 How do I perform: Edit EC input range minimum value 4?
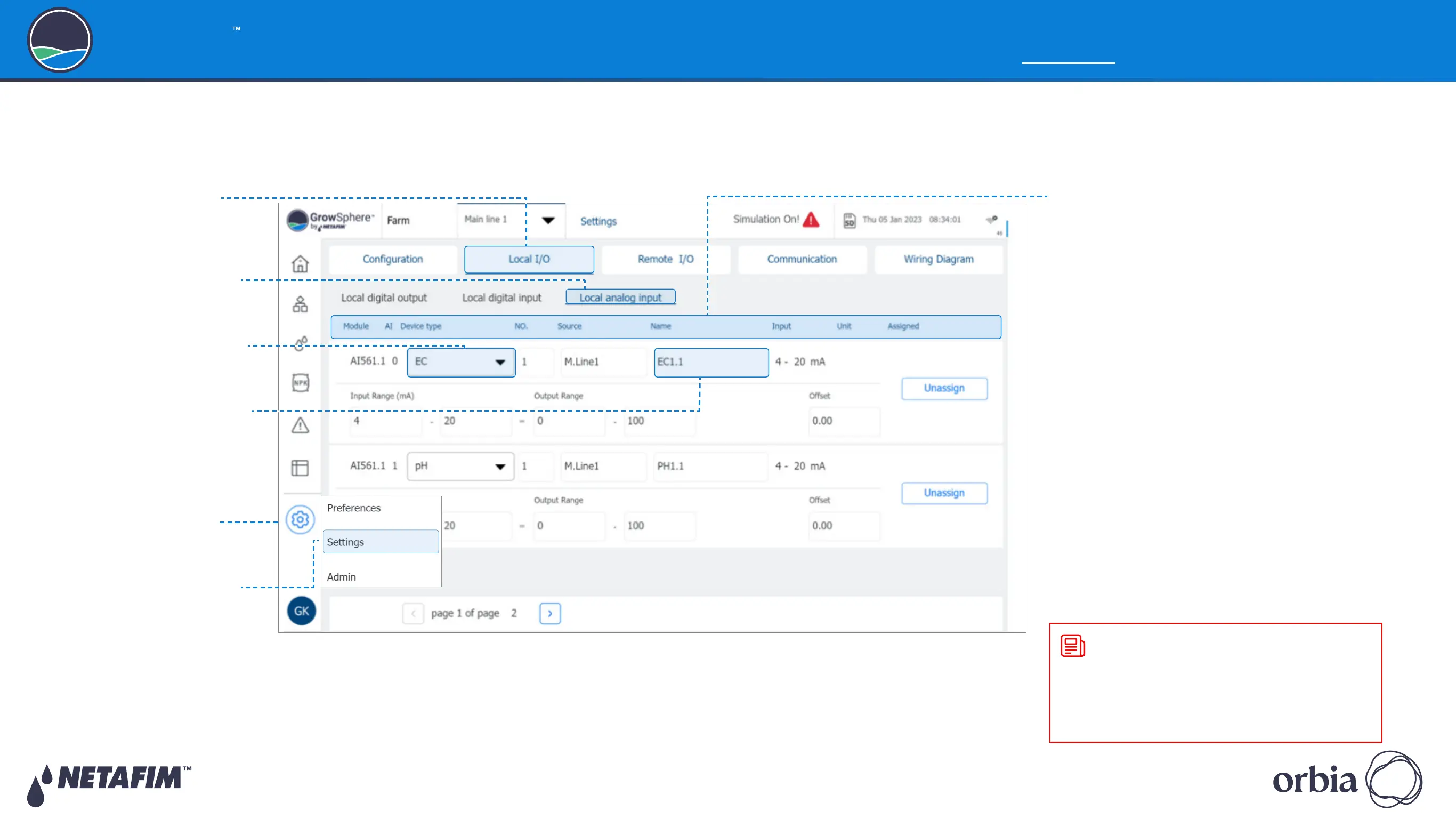tap(386, 421)
